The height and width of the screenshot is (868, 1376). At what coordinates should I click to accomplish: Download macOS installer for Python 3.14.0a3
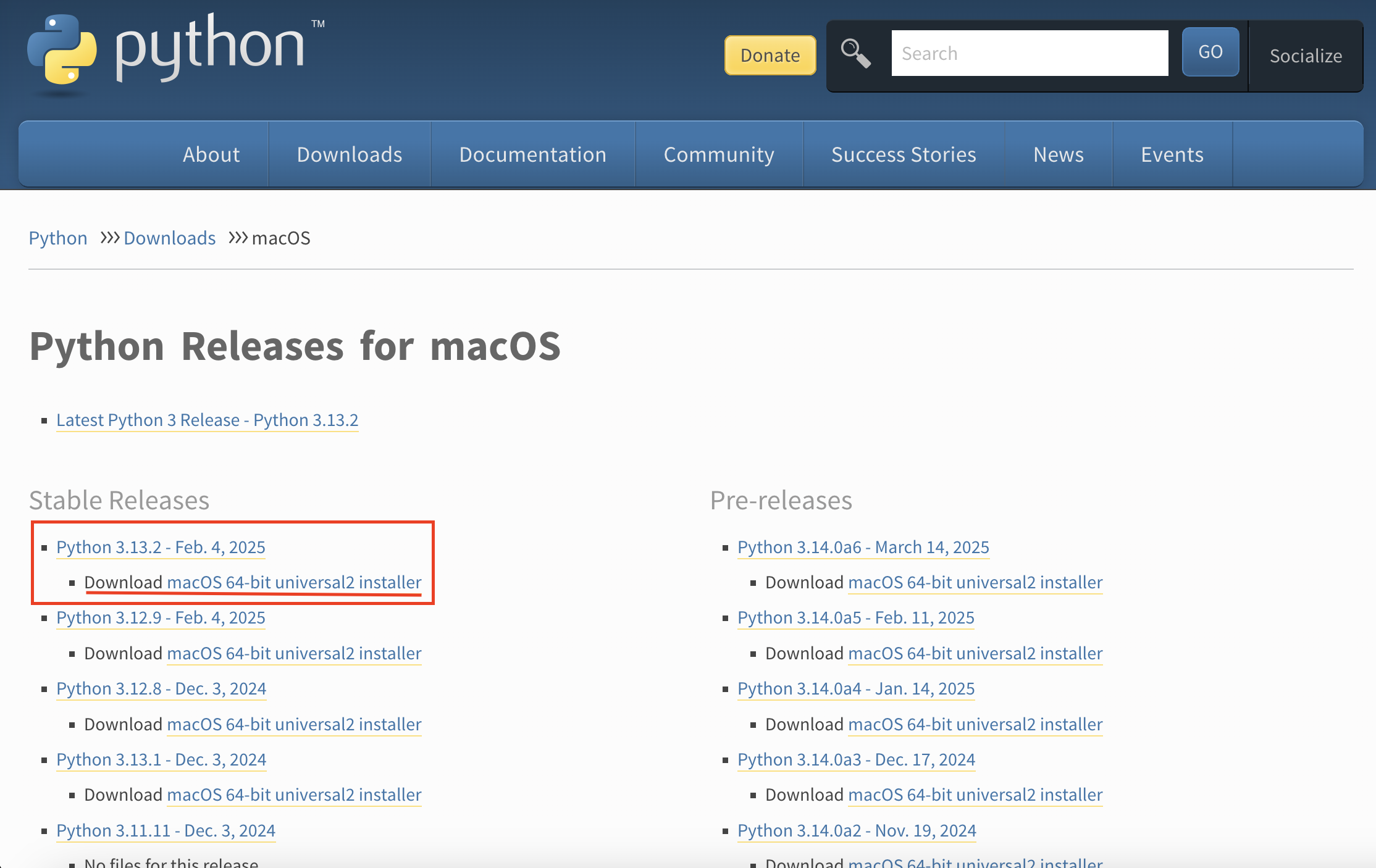point(975,795)
